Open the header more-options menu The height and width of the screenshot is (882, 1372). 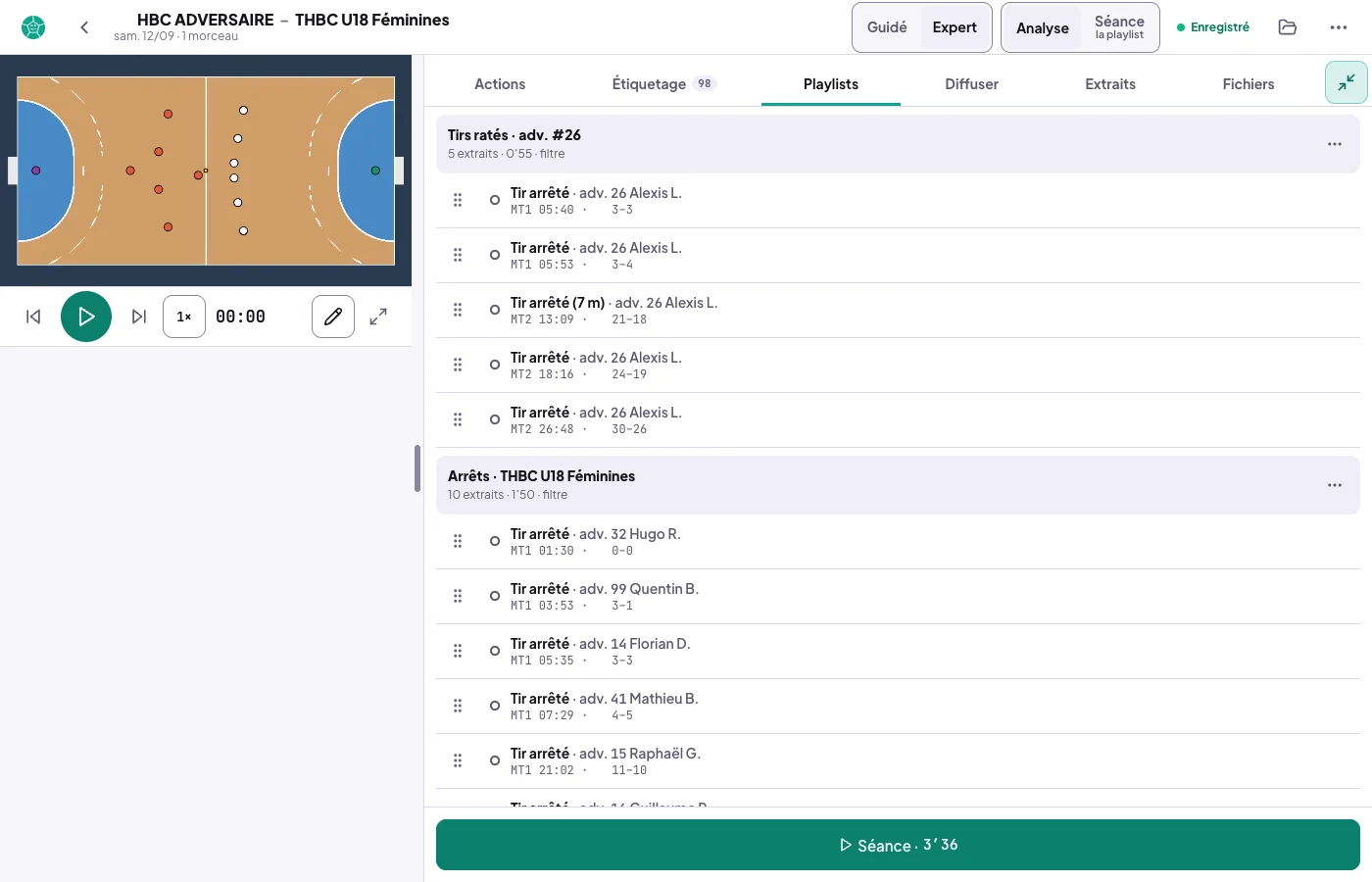[x=1339, y=27]
